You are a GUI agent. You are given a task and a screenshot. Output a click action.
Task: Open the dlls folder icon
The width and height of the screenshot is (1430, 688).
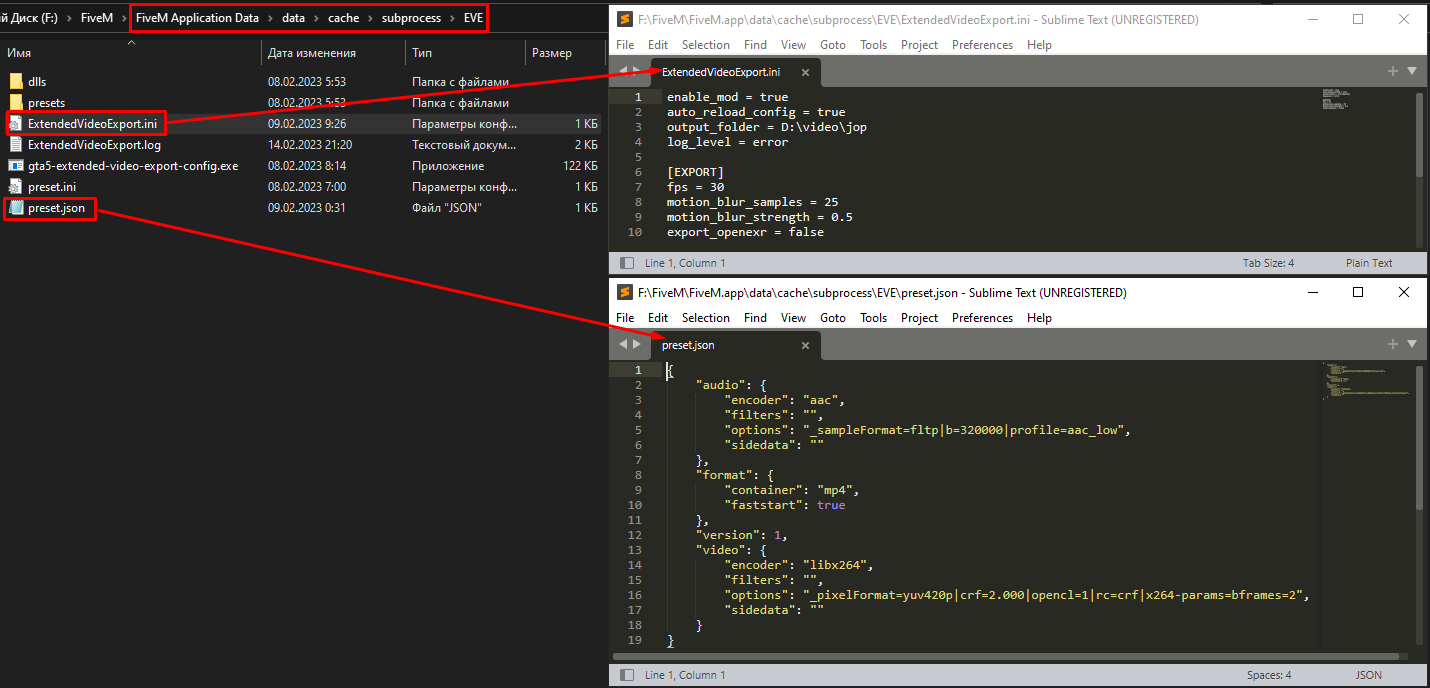(16, 81)
